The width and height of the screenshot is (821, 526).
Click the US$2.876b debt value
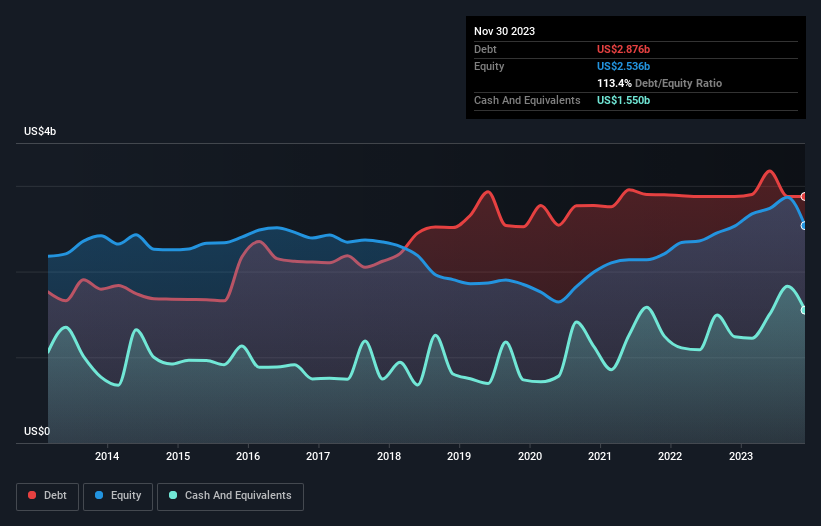(x=623, y=49)
